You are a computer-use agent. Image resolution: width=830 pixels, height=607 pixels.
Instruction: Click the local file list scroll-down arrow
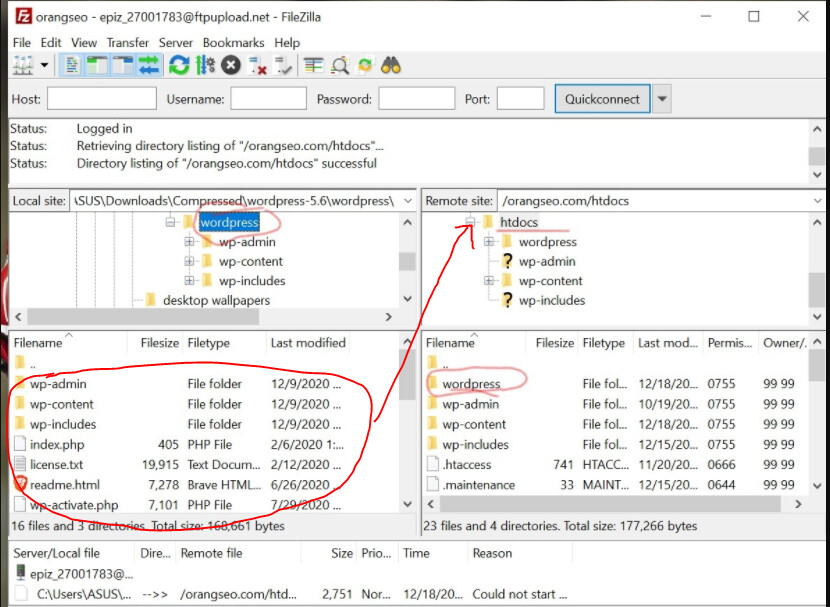(408, 504)
